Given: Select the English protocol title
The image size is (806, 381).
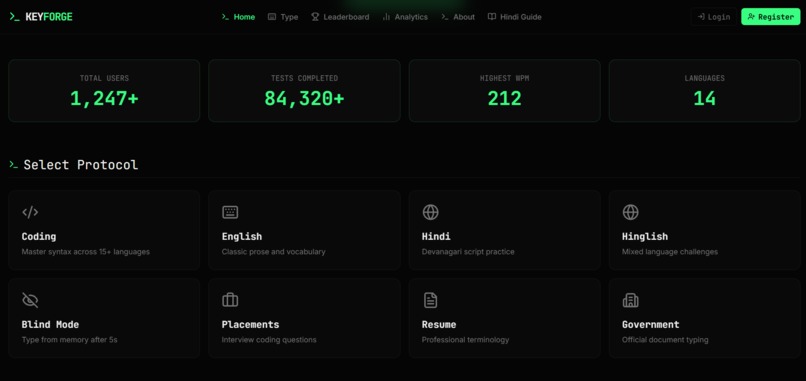Looking at the screenshot, I should point(242,237).
